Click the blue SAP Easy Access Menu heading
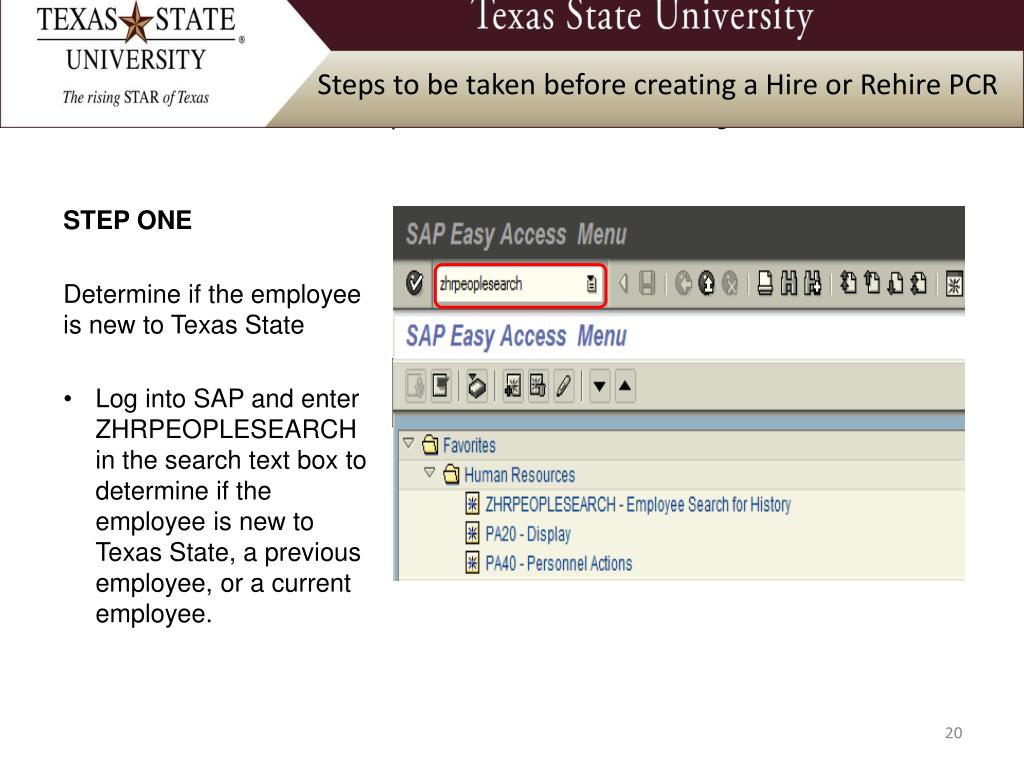This screenshot has width=1024, height=768. [516, 336]
